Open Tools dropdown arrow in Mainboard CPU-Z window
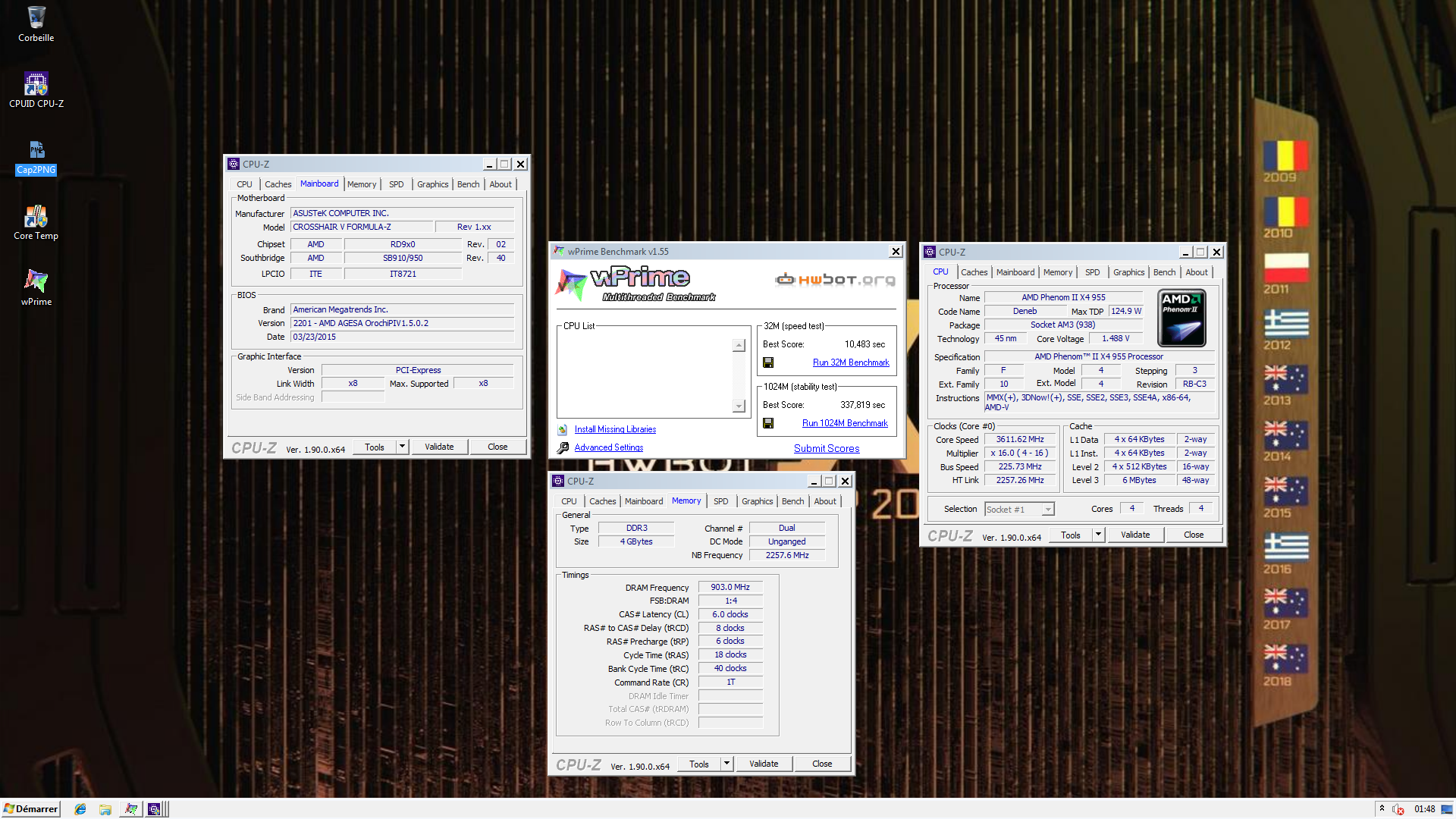Image resolution: width=1456 pixels, height=819 pixels. (x=403, y=447)
